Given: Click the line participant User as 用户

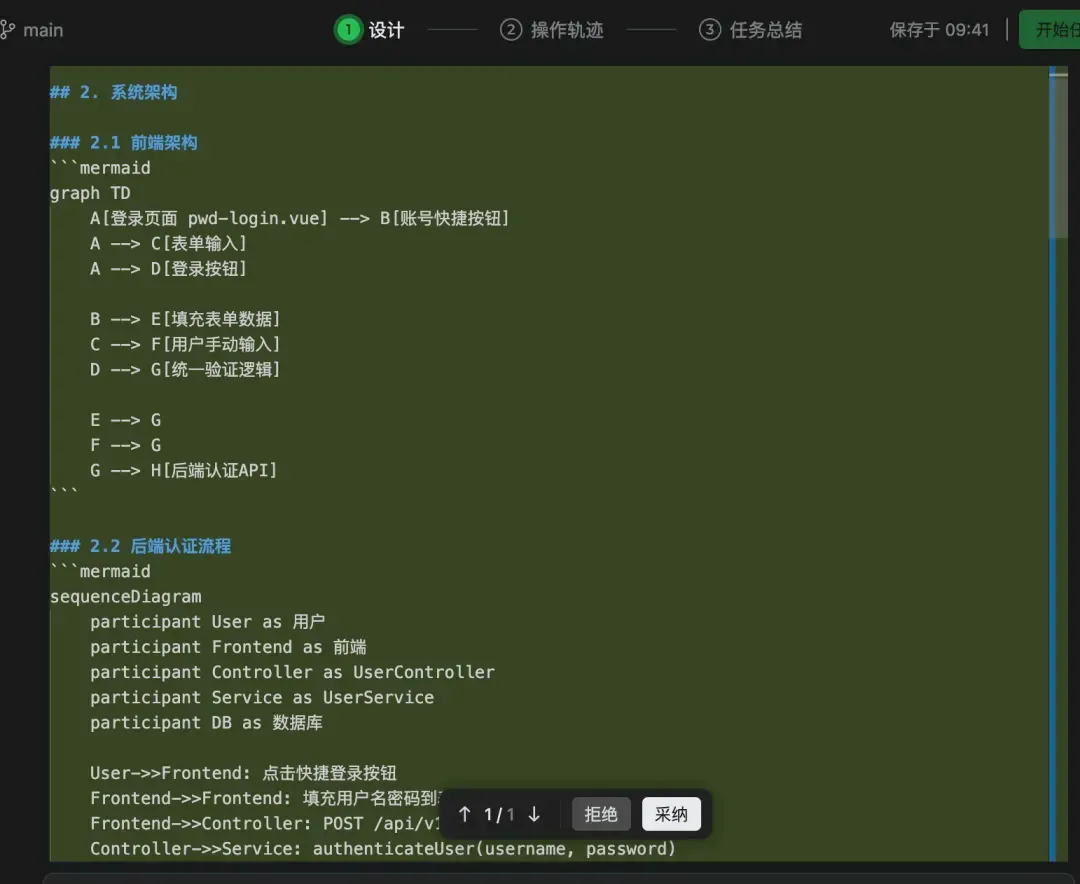Looking at the screenshot, I should pyautogui.click(x=207, y=621).
